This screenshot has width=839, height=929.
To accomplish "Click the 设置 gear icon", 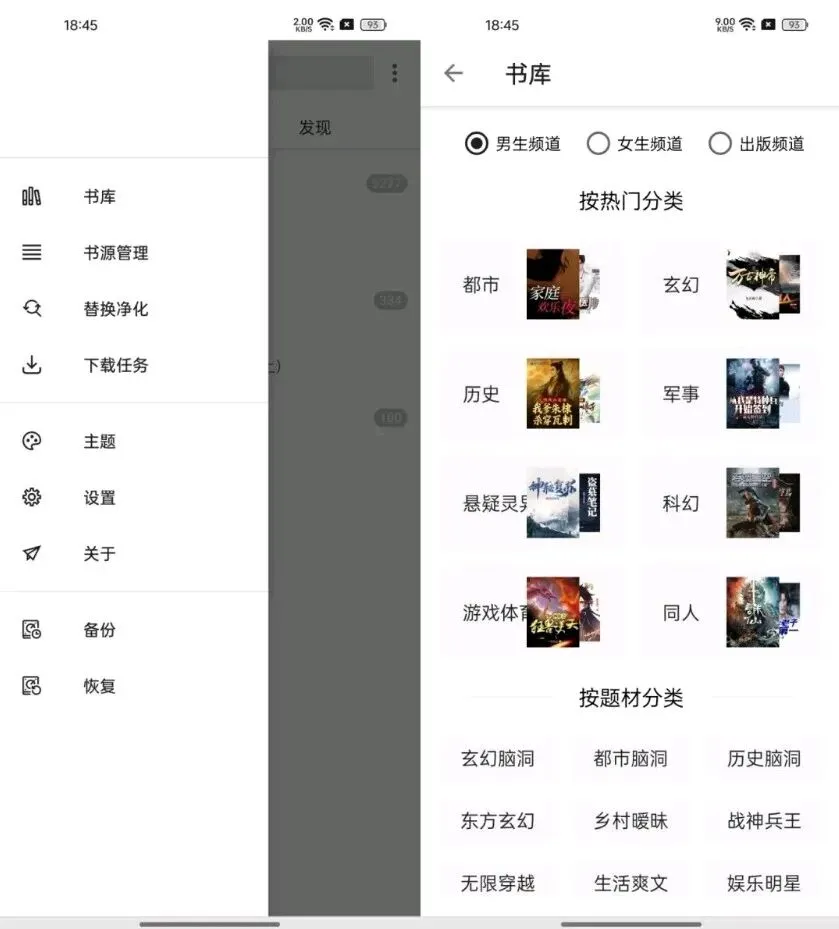I will pyautogui.click(x=31, y=497).
